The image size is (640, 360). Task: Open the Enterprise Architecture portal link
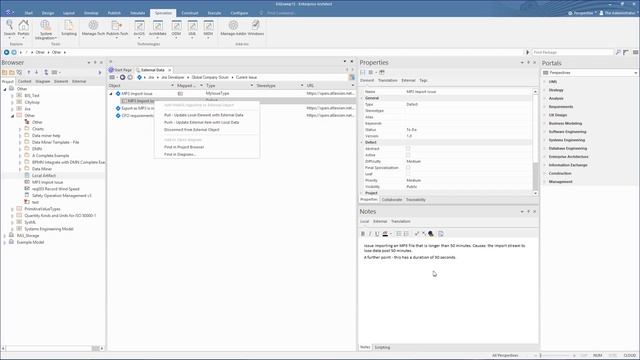569,157
